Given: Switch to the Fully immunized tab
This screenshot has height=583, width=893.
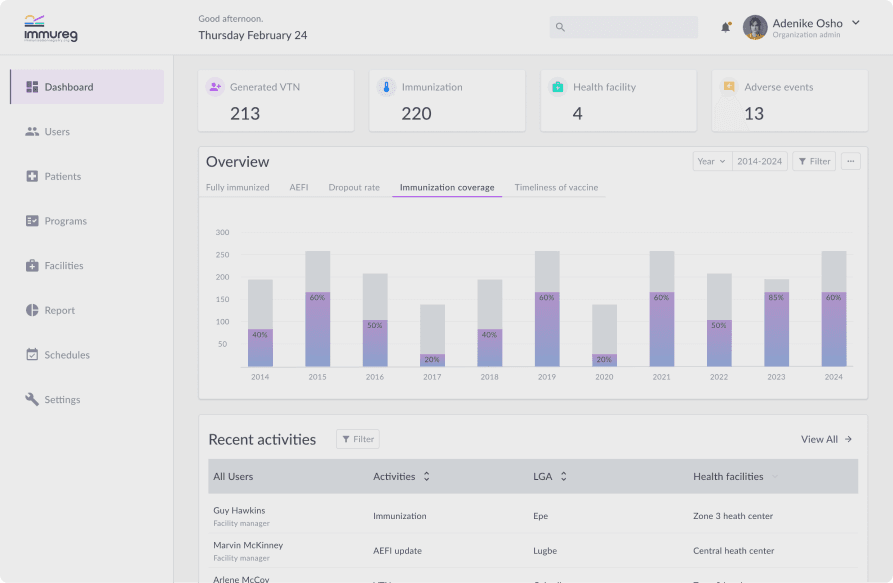Looking at the screenshot, I should coord(237,187).
